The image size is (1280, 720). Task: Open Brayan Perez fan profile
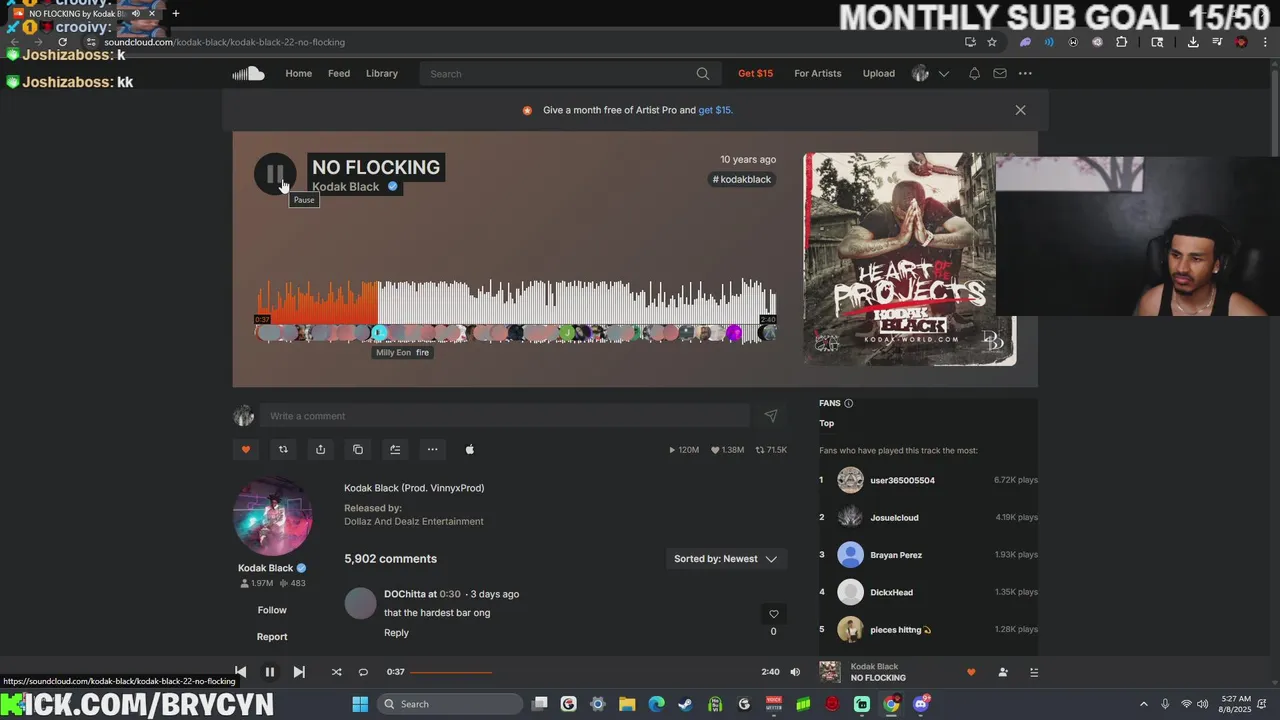coord(896,555)
